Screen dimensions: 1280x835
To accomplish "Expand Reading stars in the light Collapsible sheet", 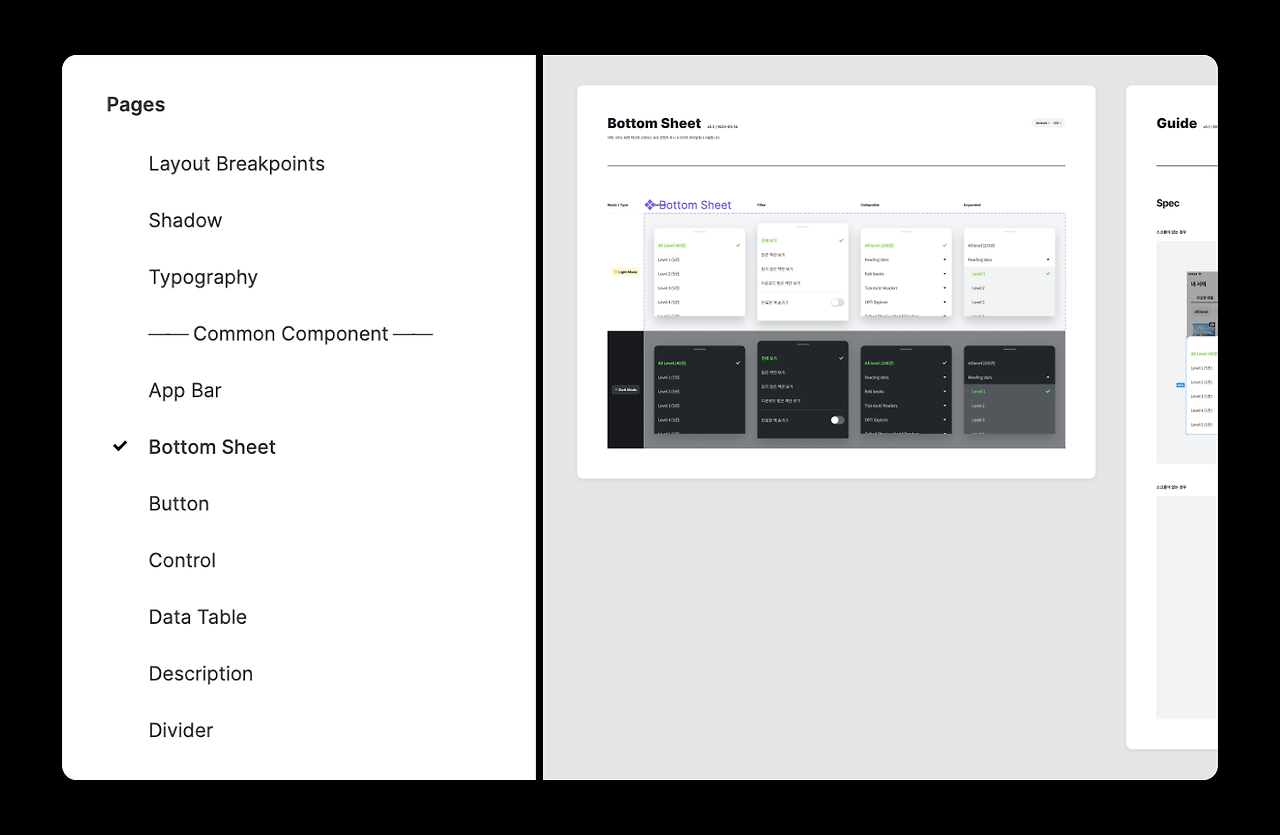I will [x=944, y=260].
